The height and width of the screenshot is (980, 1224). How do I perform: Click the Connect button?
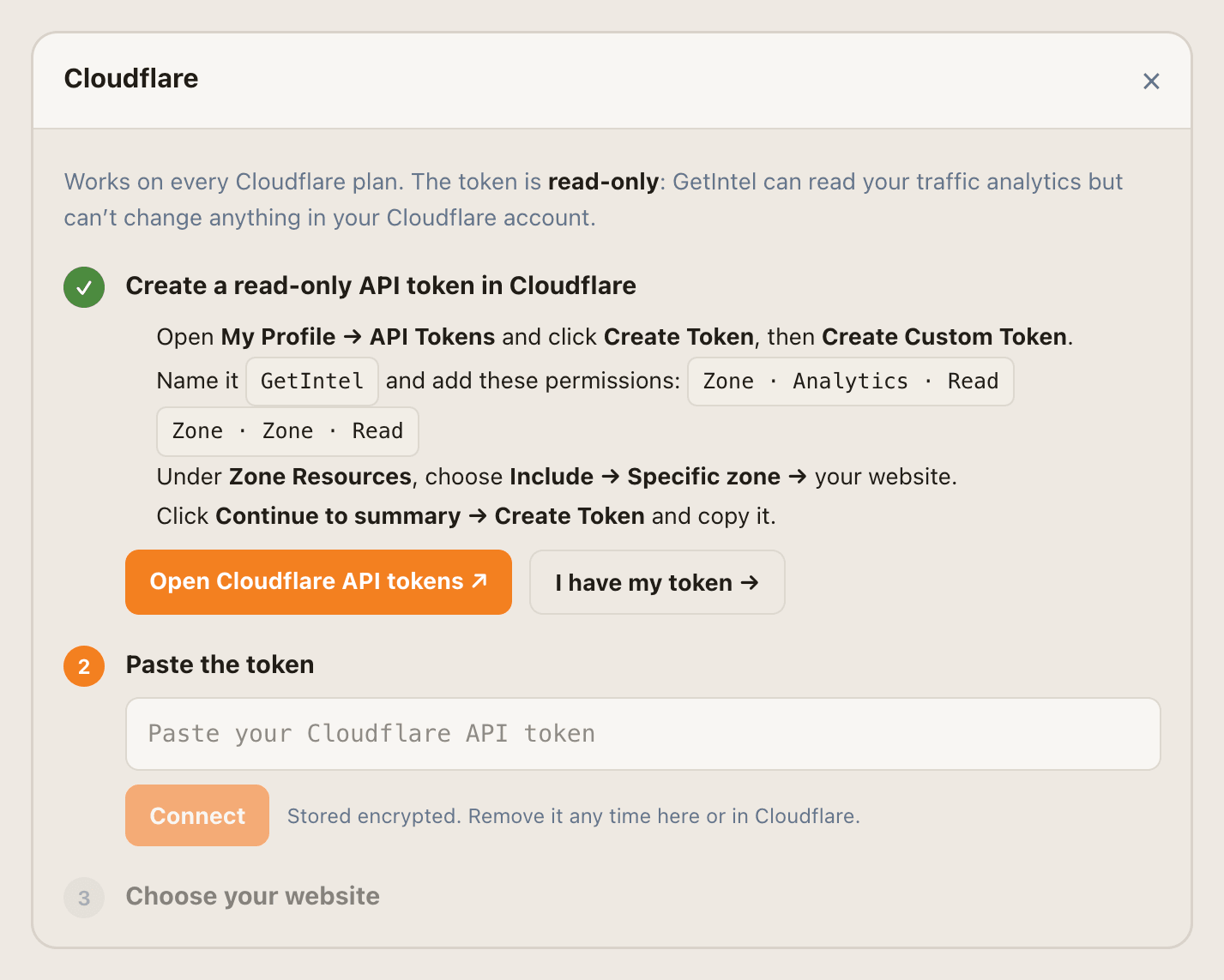(x=197, y=815)
